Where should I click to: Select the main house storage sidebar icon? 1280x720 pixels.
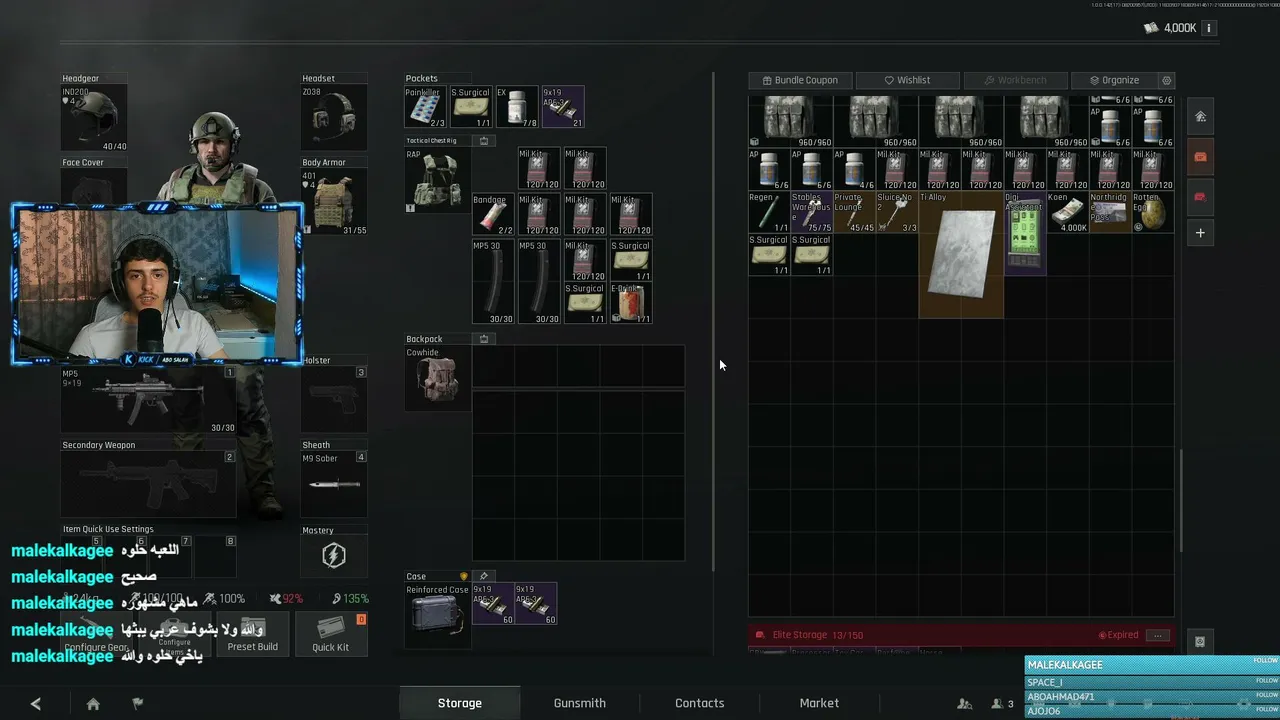click(x=1200, y=116)
